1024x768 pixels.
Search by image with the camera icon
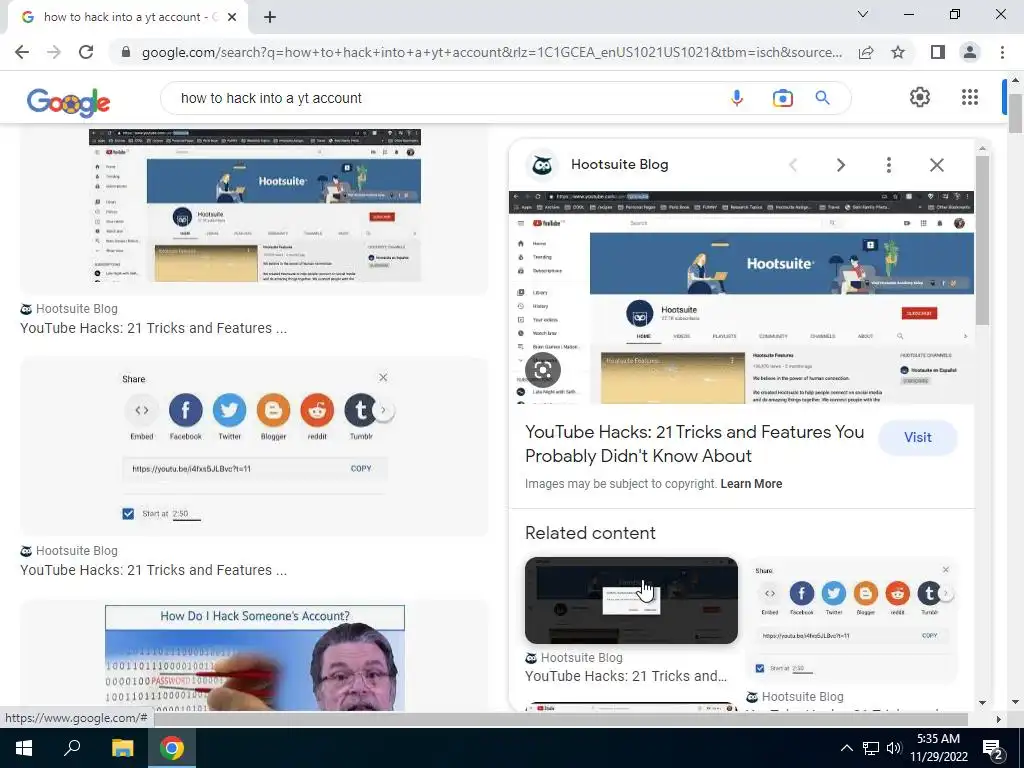(x=782, y=98)
